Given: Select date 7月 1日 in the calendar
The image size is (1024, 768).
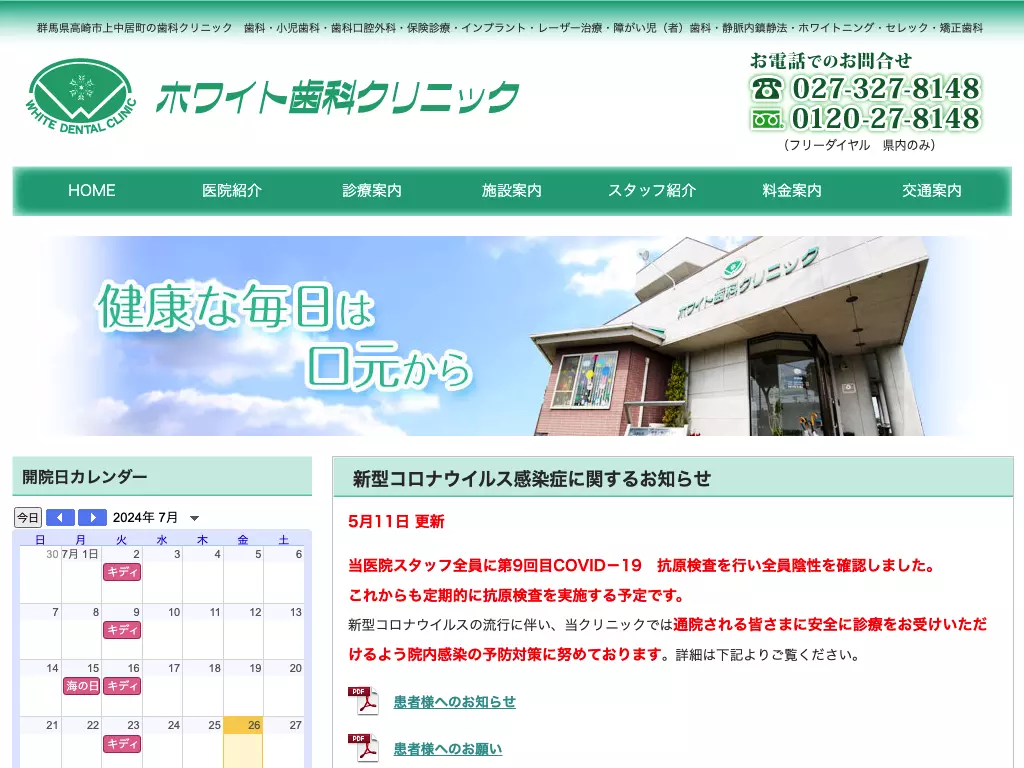Looking at the screenshot, I should [80, 554].
